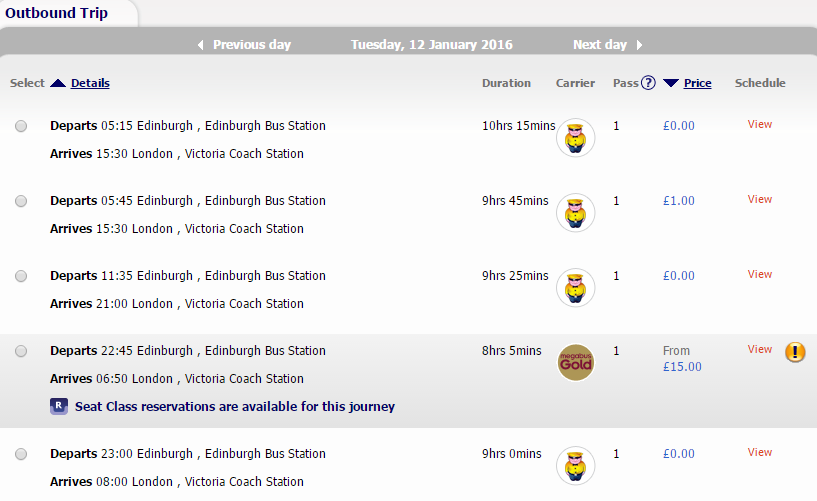This screenshot has width=817, height=501.
Task: View the schedule for the 23:00 departure
Action: 760,453
